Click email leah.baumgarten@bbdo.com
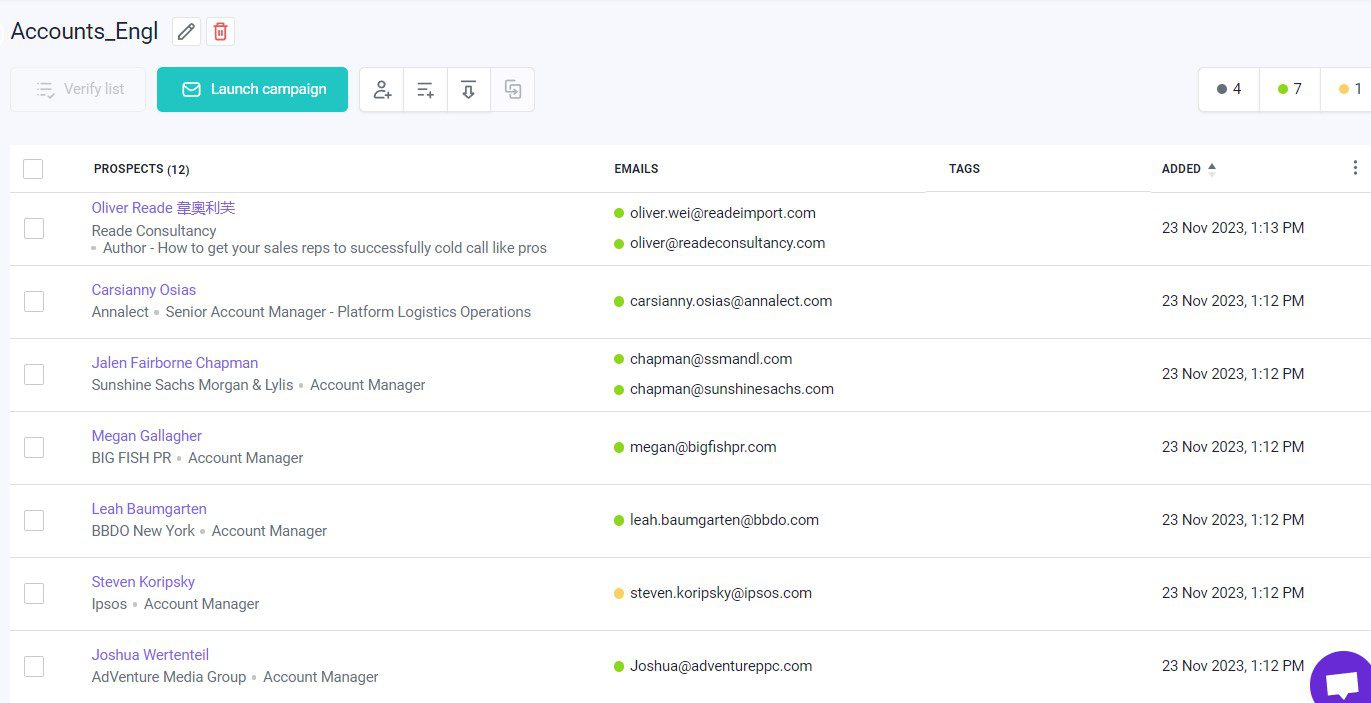This screenshot has width=1371, height=703. click(x=724, y=520)
